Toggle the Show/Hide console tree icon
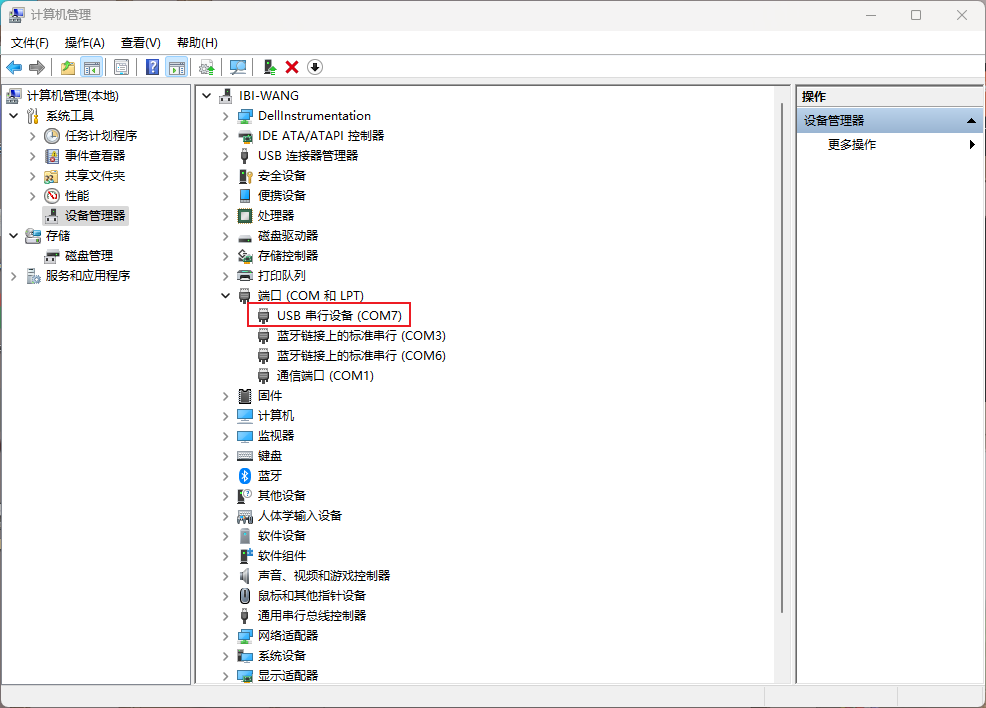This screenshot has width=986, height=708. 92,67
